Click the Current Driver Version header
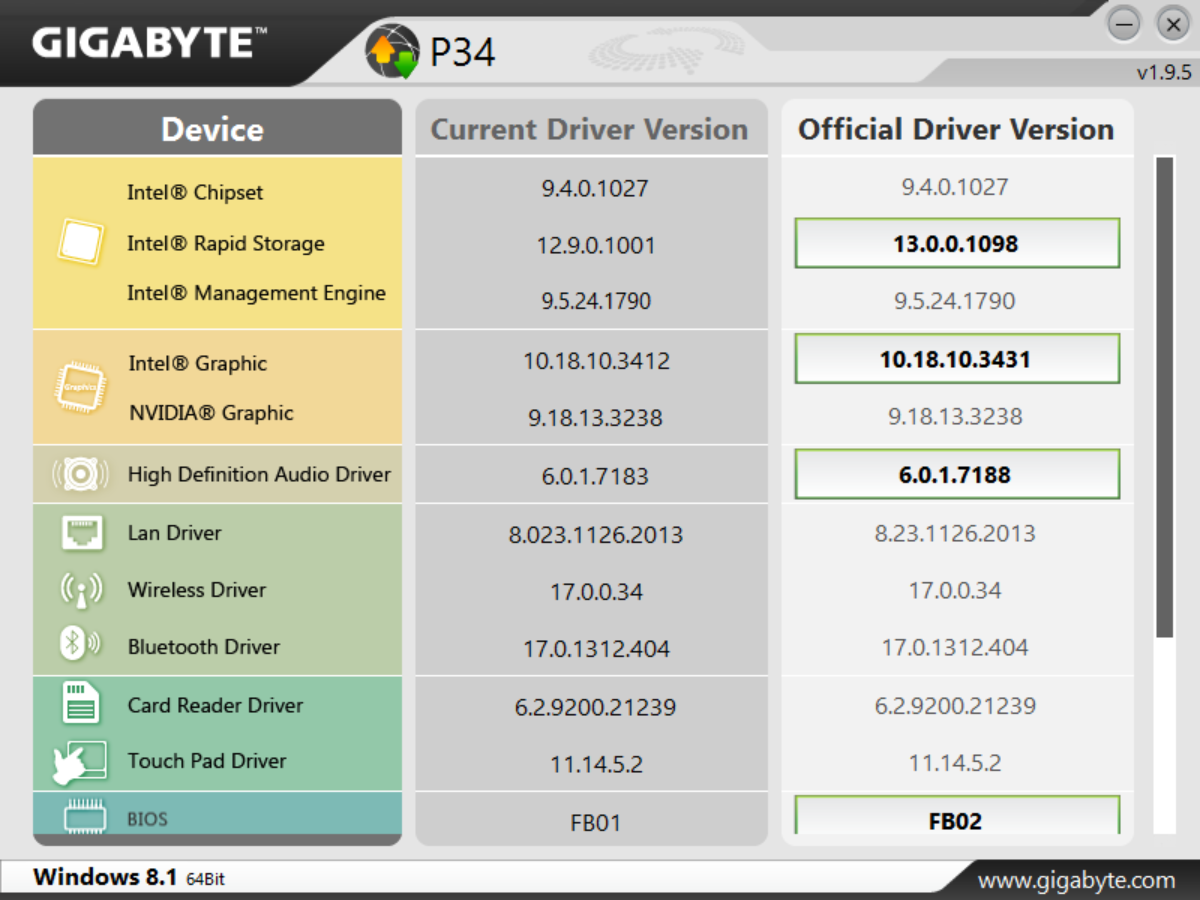 pyautogui.click(x=591, y=128)
